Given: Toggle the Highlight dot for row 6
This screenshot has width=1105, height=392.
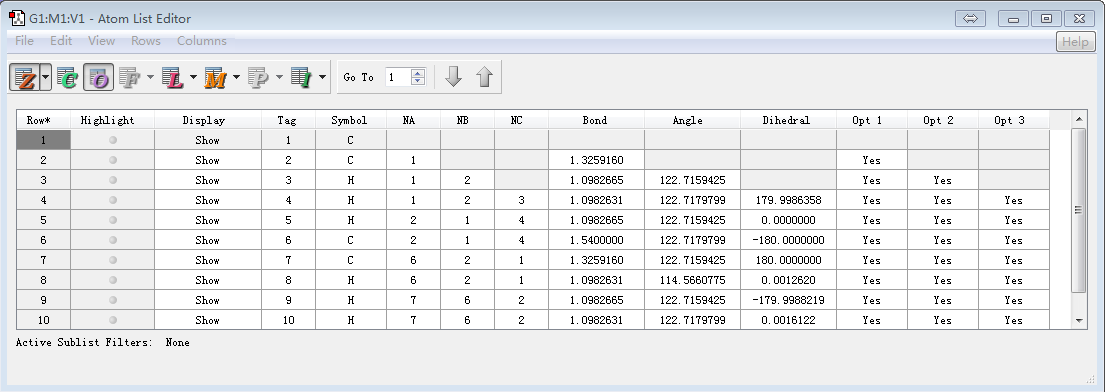Looking at the screenshot, I should (x=113, y=240).
